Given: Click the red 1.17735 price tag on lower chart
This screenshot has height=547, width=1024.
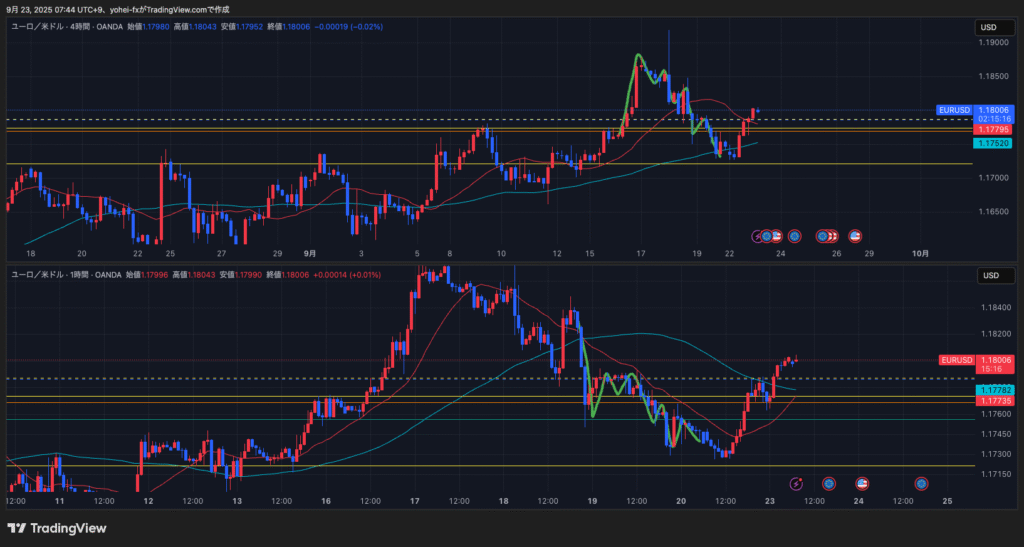Looking at the screenshot, I should 994,400.
